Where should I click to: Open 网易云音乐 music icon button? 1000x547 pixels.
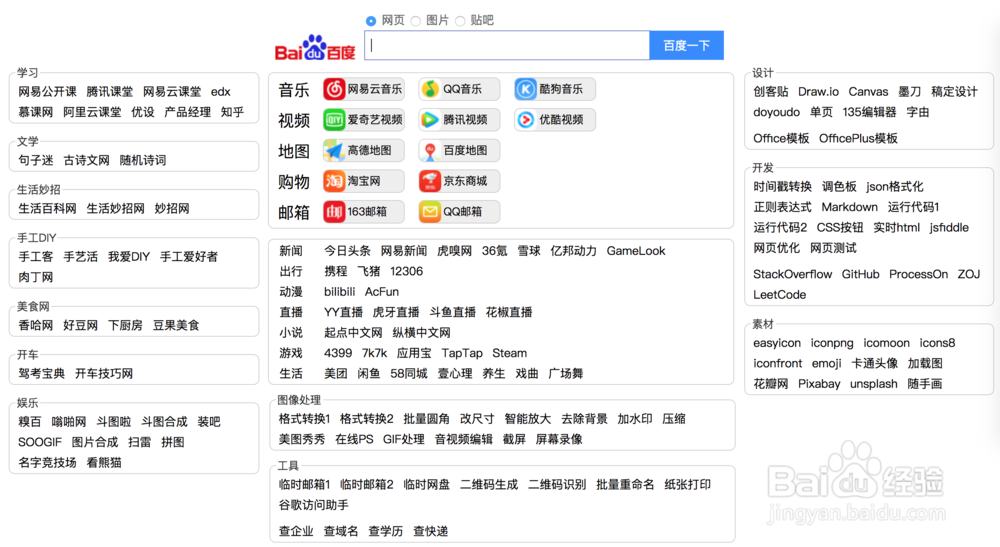click(x=364, y=89)
